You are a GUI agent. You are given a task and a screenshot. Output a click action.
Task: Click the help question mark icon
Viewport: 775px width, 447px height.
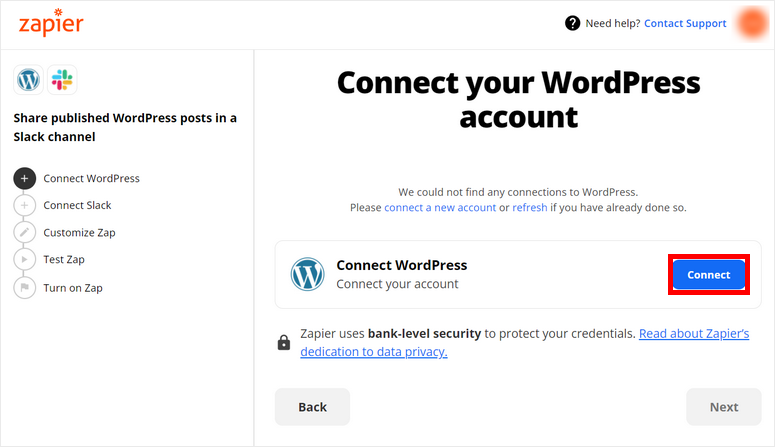[572, 23]
